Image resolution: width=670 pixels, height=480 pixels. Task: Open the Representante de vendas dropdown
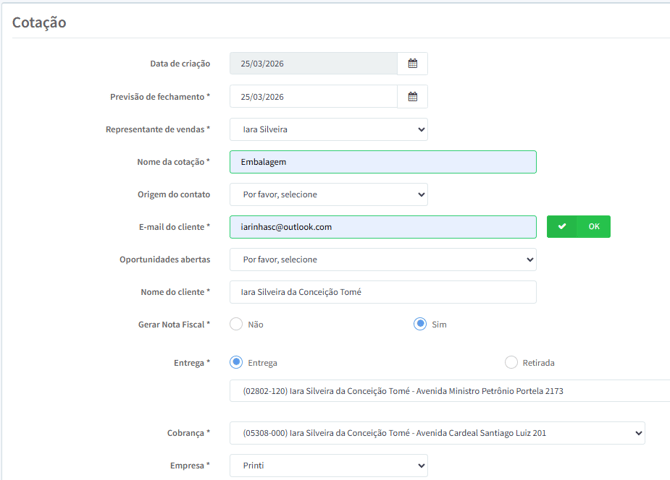coord(328,129)
